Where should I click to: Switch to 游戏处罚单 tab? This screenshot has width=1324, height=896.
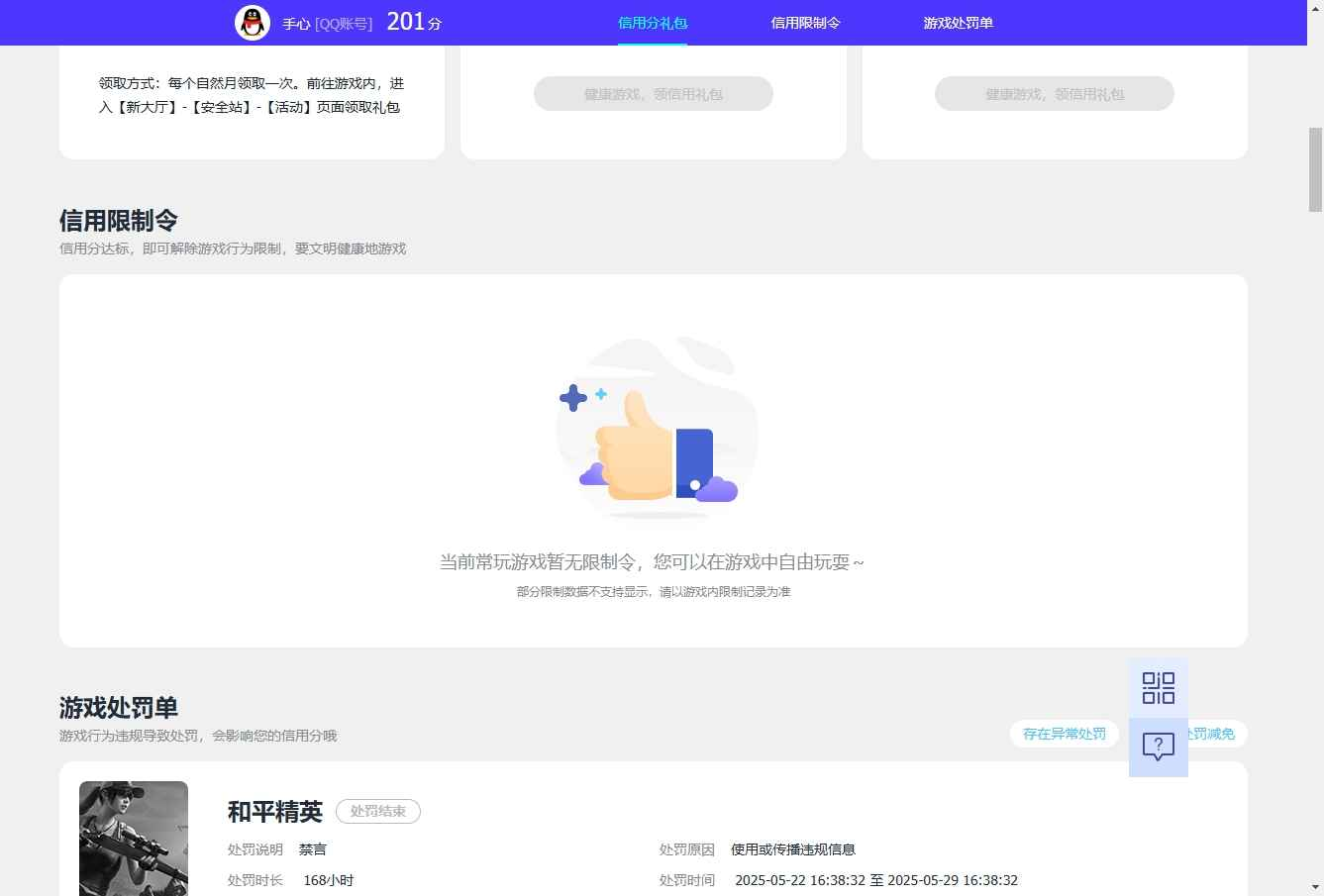958,23
